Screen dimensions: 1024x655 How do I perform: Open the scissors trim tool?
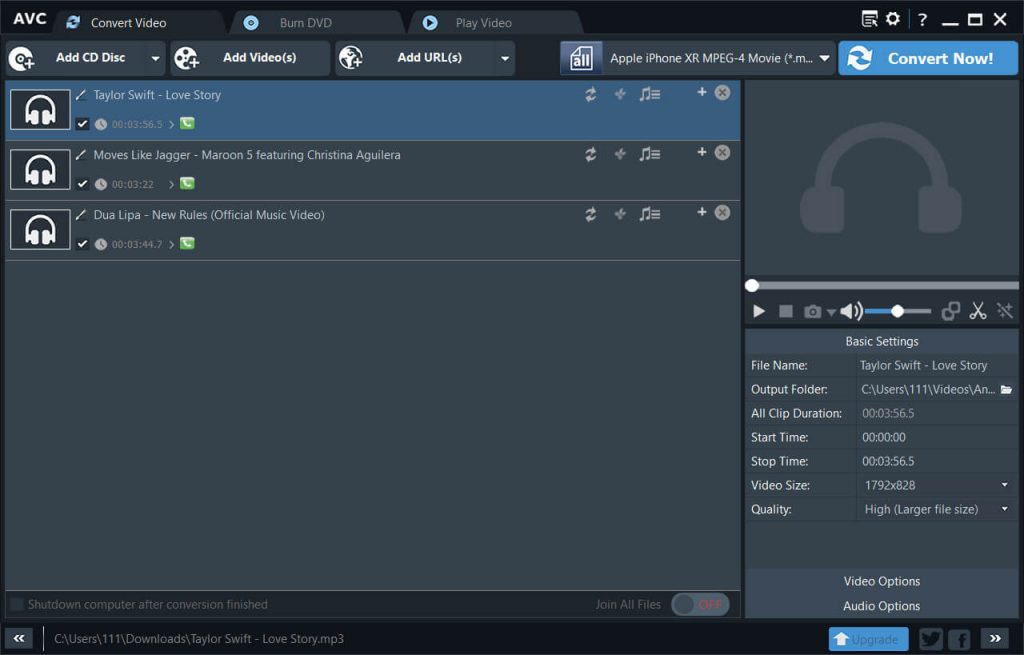(978, 311)
